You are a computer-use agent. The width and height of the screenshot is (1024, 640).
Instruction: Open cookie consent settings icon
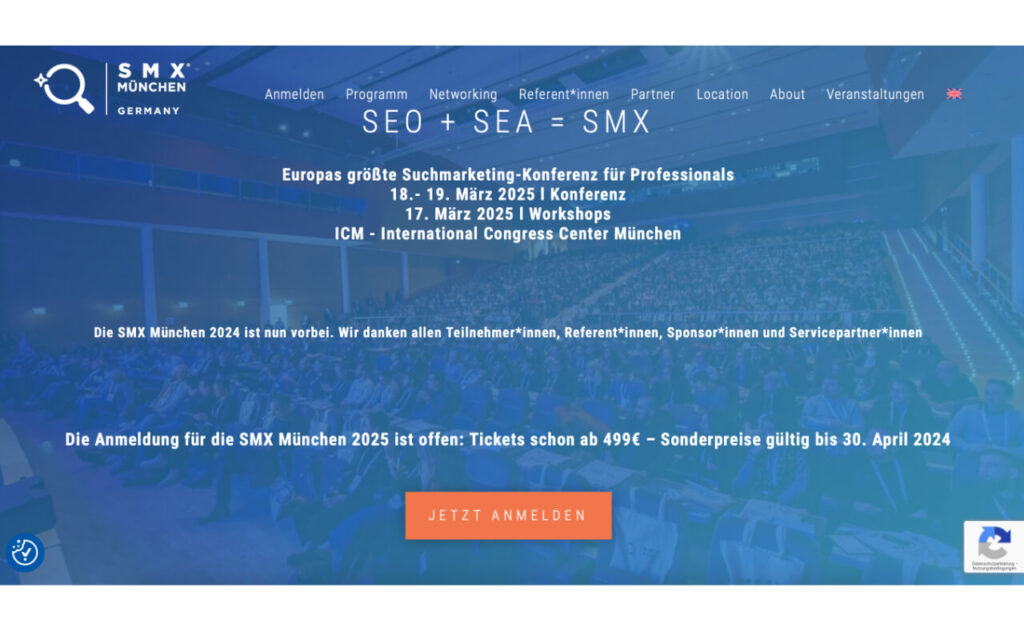pos(25,552)
